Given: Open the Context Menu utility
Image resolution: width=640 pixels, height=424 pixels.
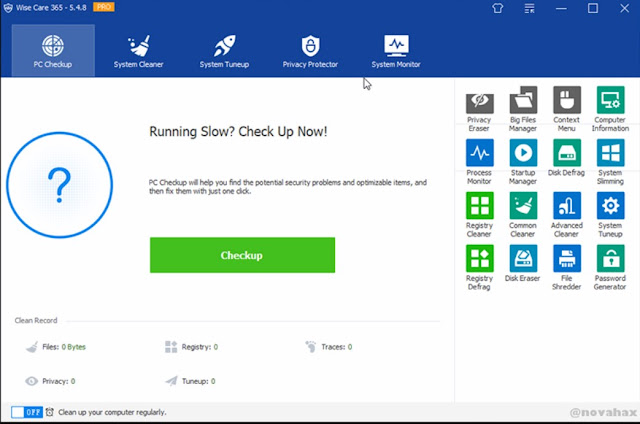Looking at the screenshot, I should click(x=567, y=109).
